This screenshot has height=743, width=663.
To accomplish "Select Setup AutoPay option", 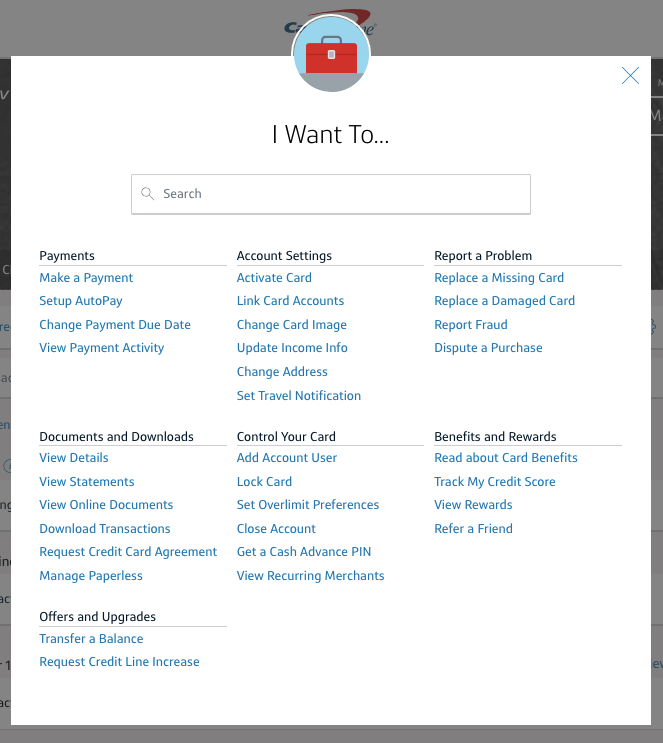I will [81, 301].
